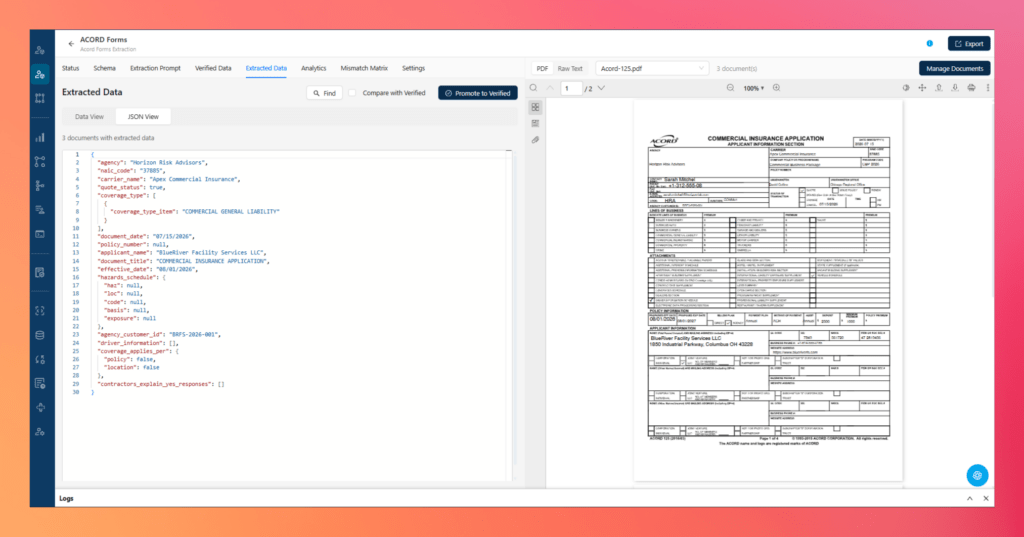Click the sync arrows icon in sidebar

click(x=40, y=359)
